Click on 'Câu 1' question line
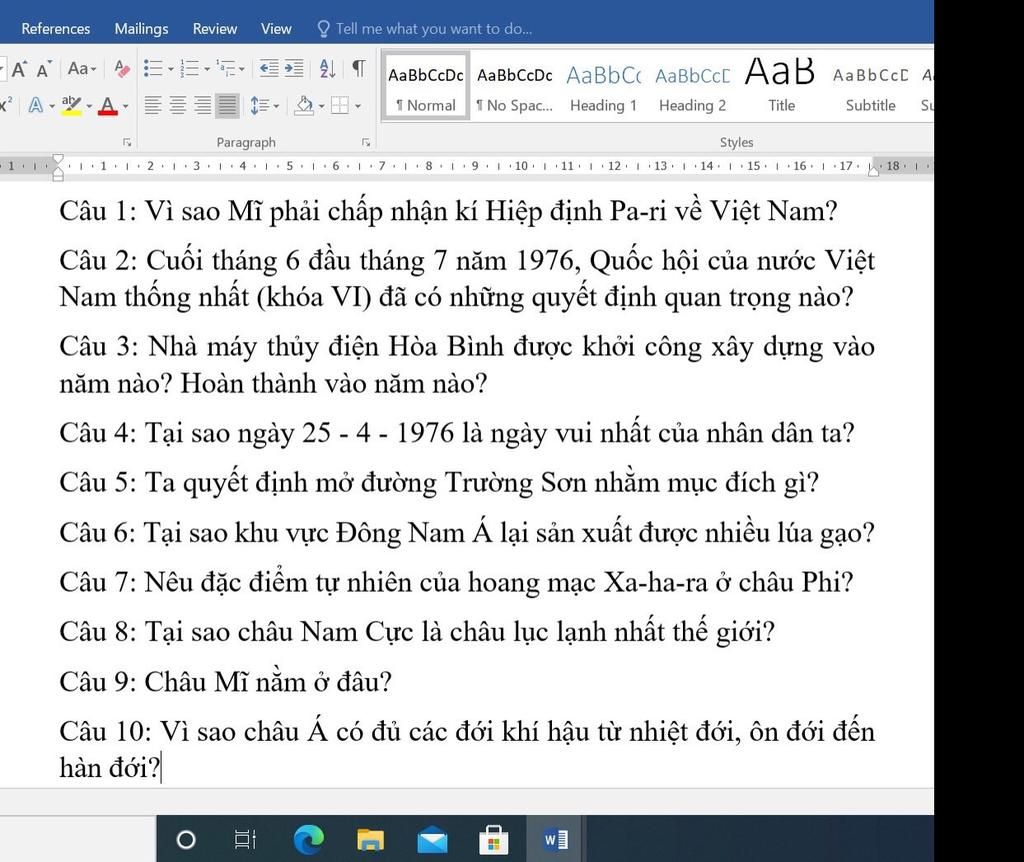Viewport: 1024px width, 862px height. [x=448, y=211]
